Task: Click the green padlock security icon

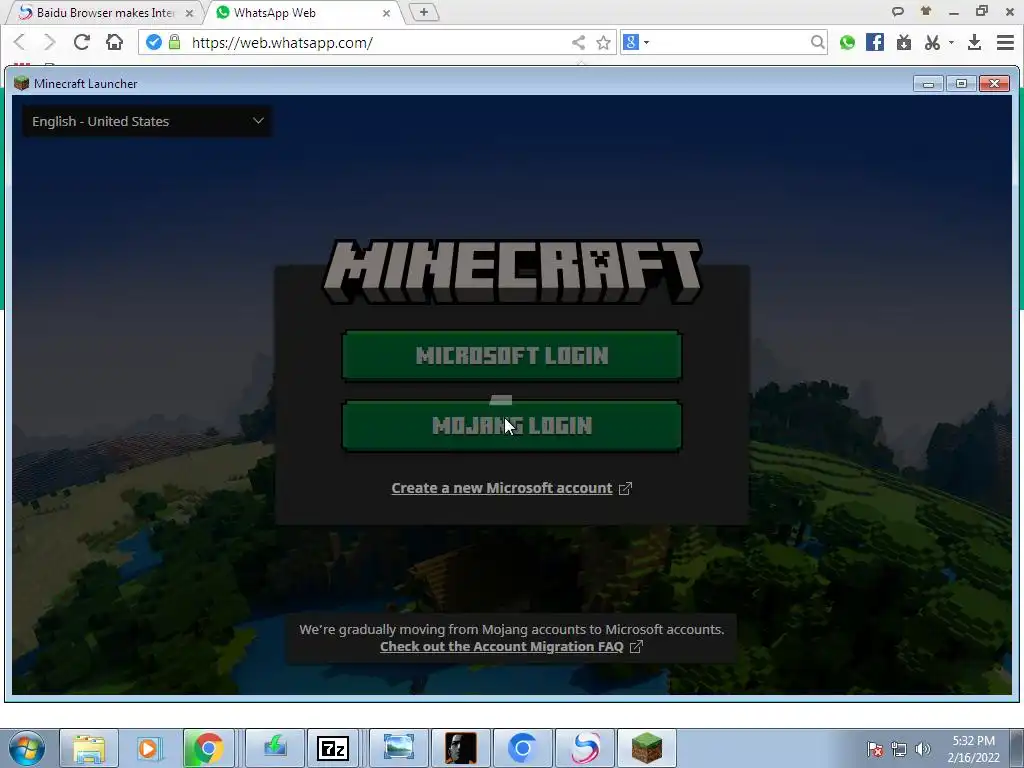Action: coord(174,42)
